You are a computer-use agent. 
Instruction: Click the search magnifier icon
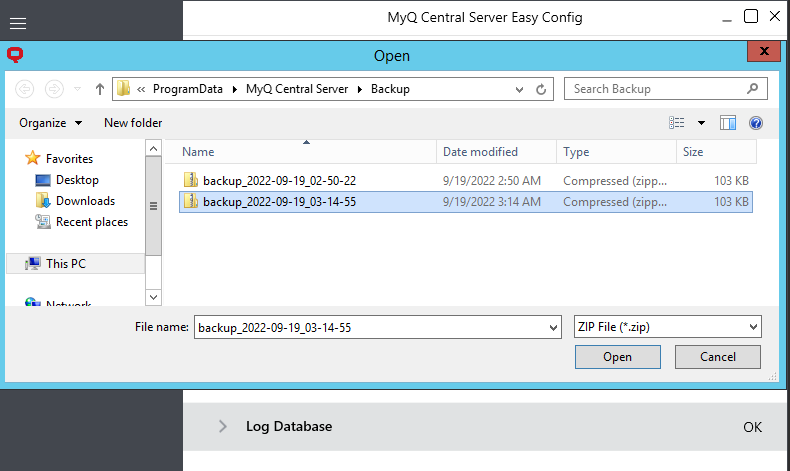click(755, 89)
